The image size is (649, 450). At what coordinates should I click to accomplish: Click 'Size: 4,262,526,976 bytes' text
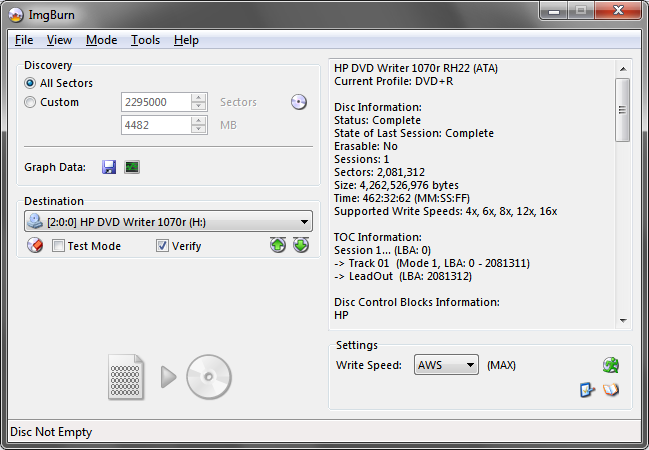coord(396,185)
